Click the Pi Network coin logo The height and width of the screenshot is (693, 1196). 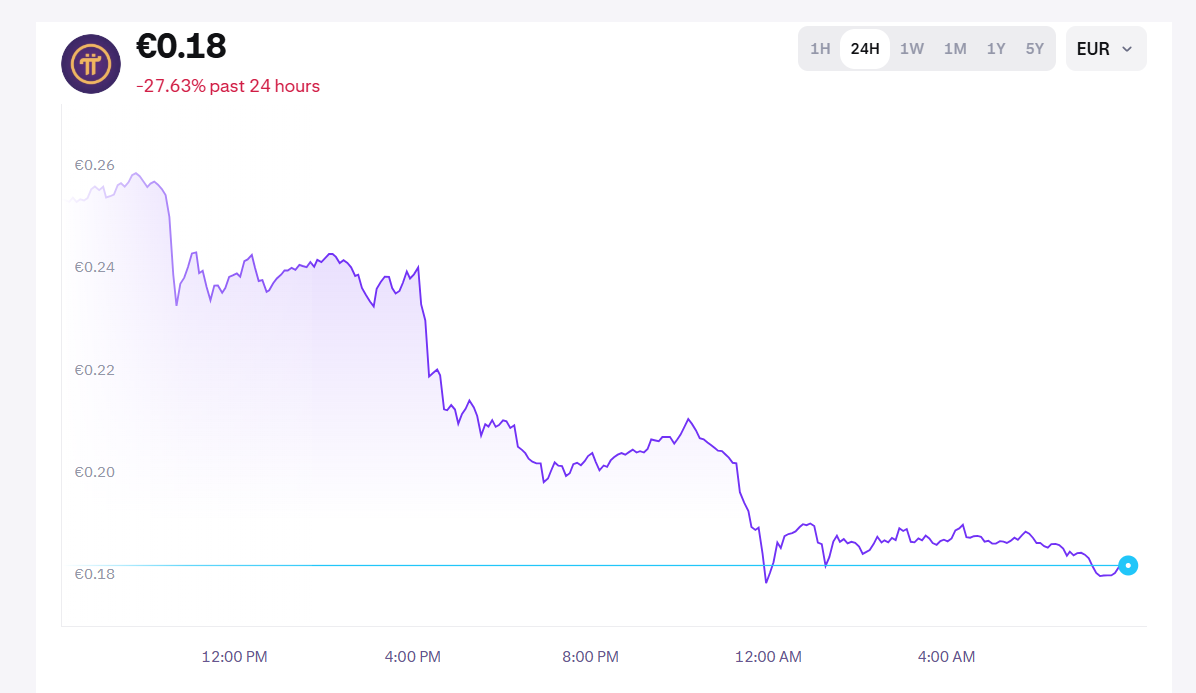91,64
